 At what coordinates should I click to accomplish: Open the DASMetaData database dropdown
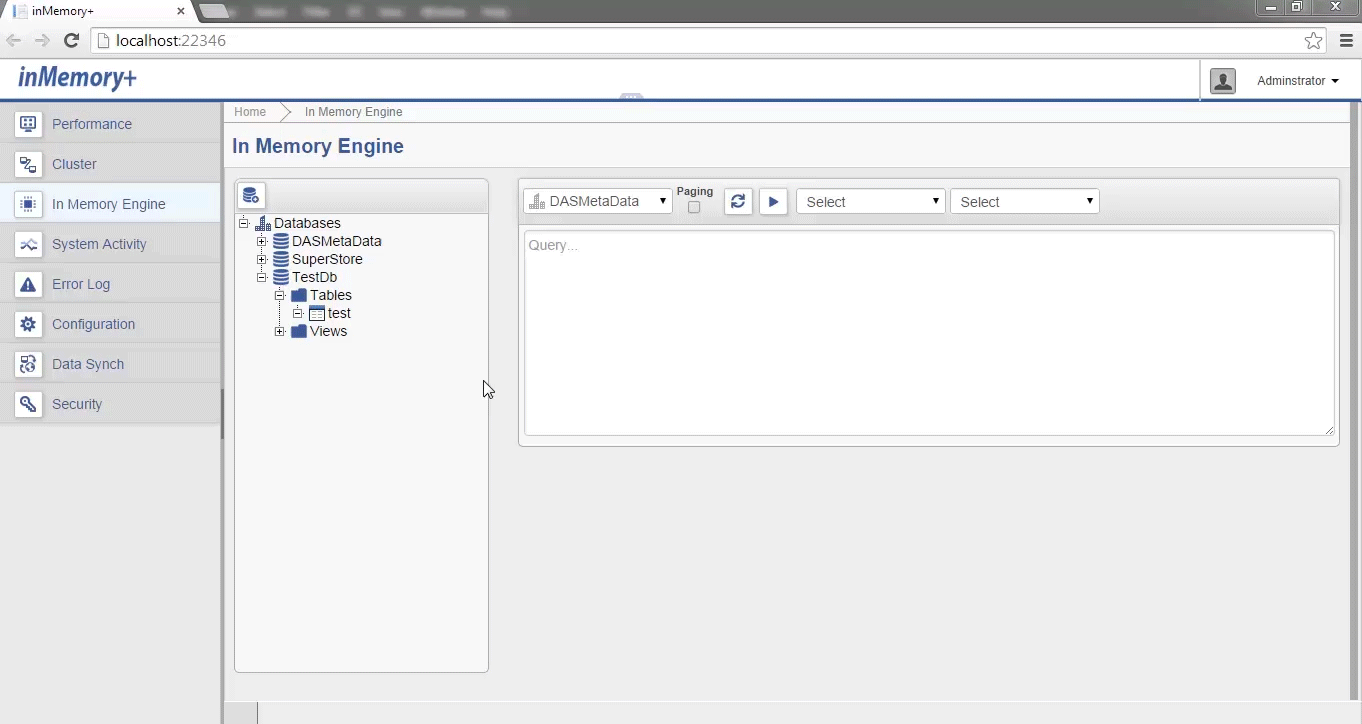point(598,201)
